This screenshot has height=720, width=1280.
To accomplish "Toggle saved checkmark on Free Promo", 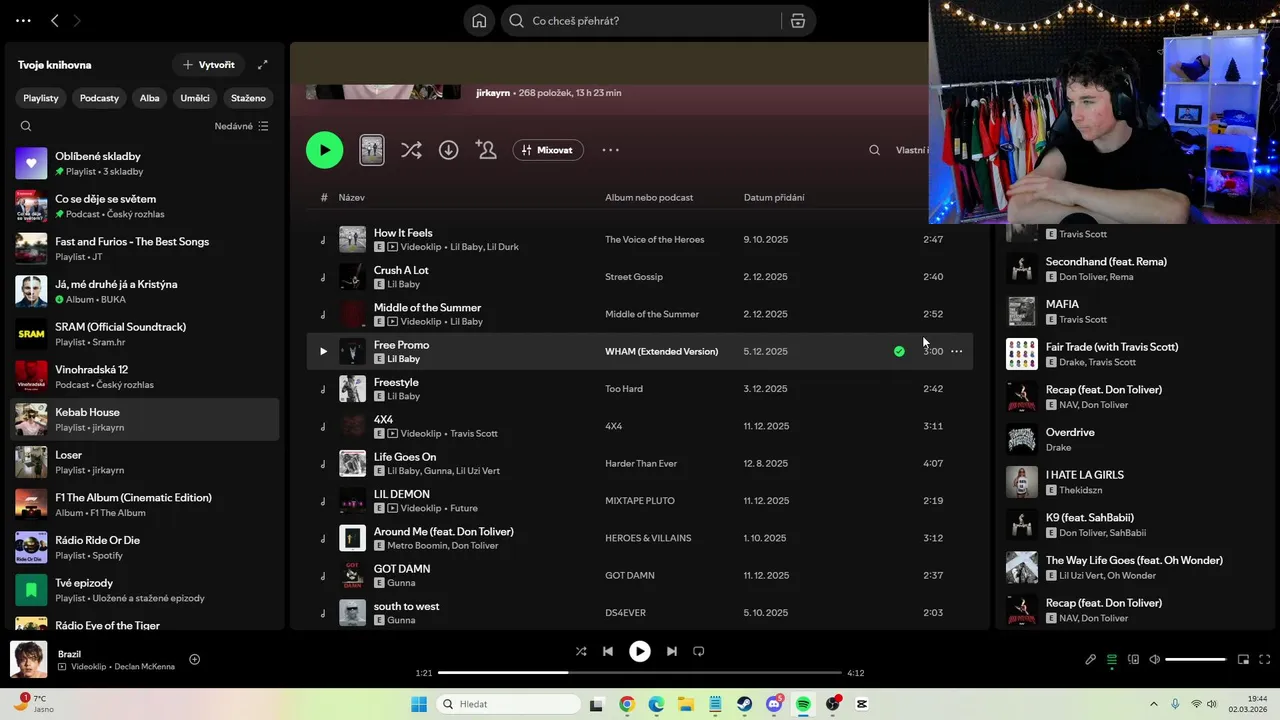I will coord(899,351).
